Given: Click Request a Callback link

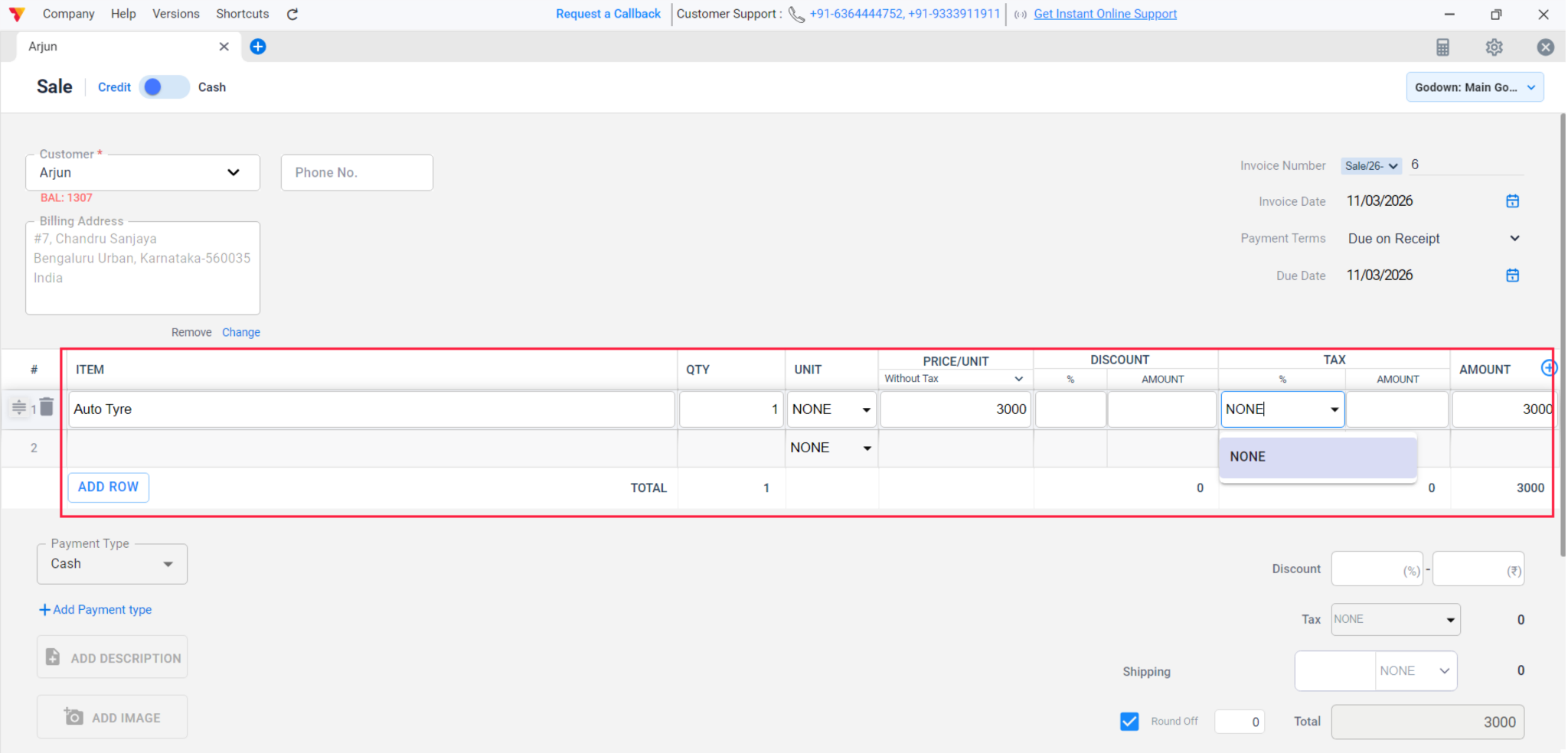Looking at the screenshot, I should (608, 14).
